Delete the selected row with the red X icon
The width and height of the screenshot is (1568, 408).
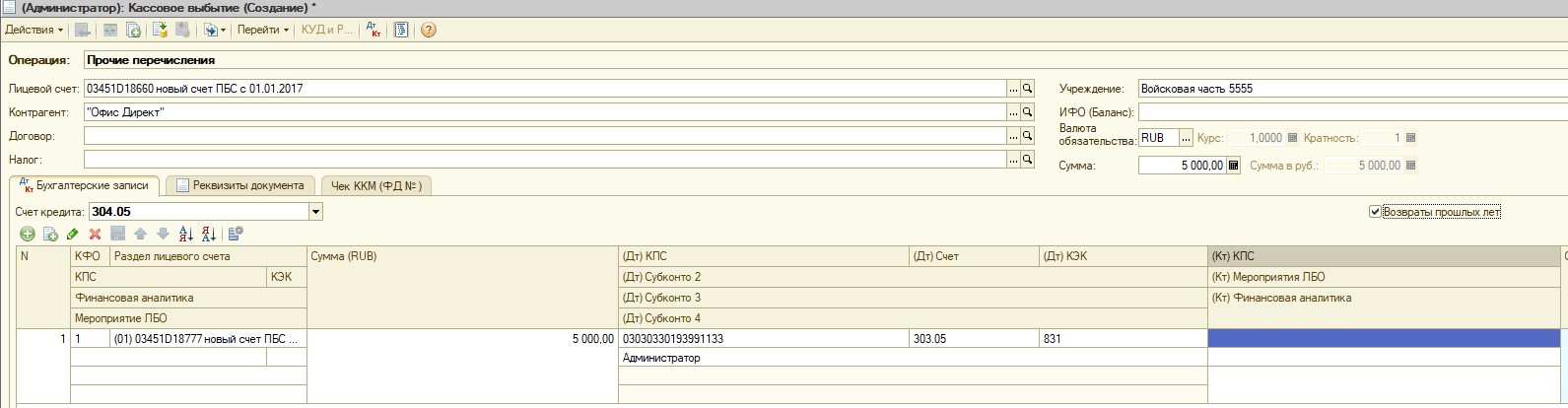click(x=96, y=234)
